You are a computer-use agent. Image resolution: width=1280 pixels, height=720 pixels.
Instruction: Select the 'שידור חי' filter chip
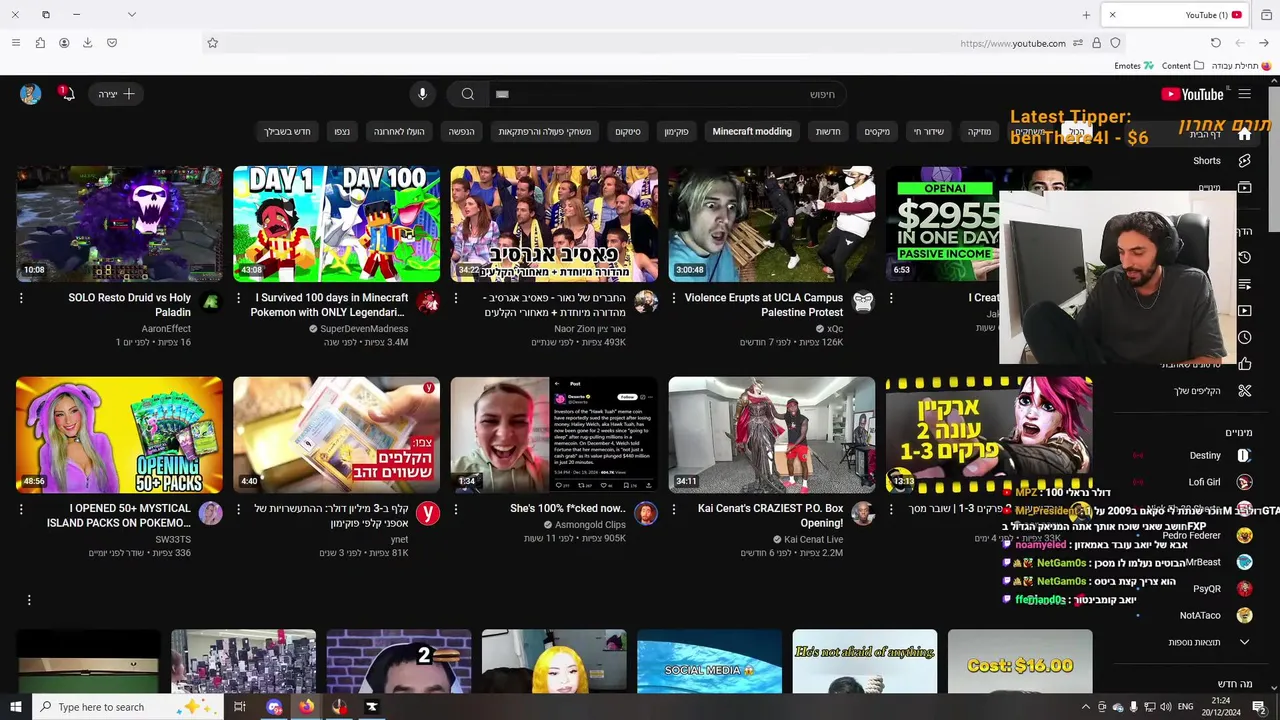928,131
